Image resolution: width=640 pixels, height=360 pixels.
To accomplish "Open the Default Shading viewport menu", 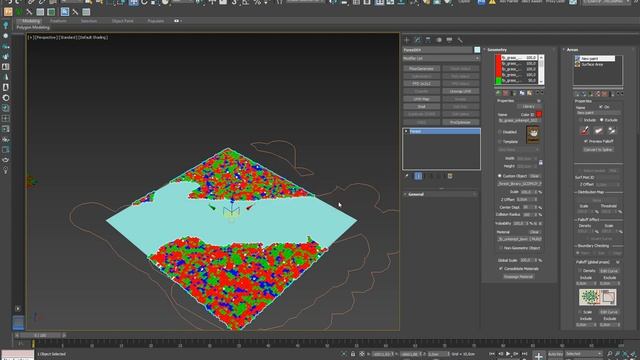I will coord(93,38).
